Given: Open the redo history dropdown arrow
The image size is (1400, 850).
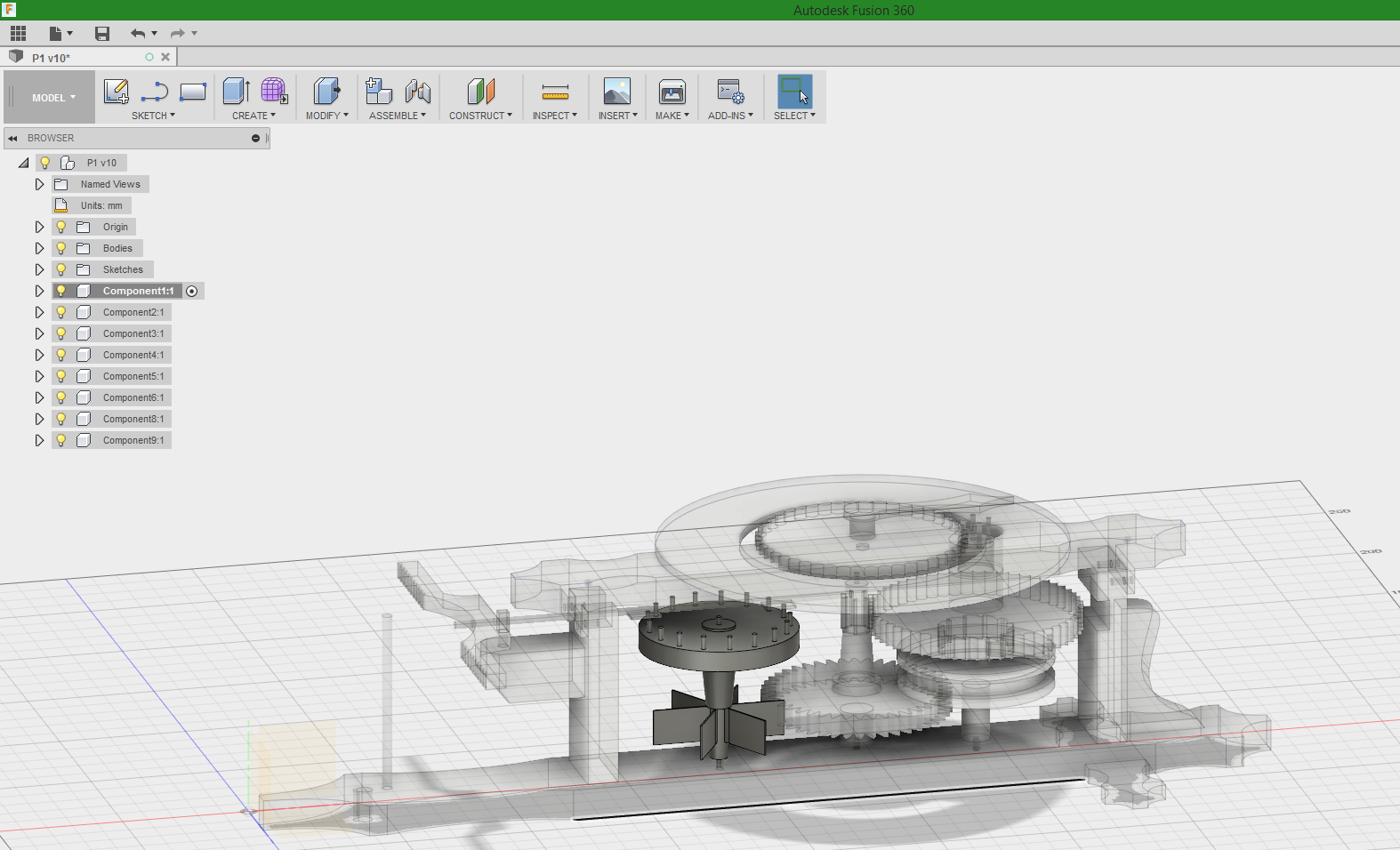Looking at the screenshot, I should tap(195, 34).
